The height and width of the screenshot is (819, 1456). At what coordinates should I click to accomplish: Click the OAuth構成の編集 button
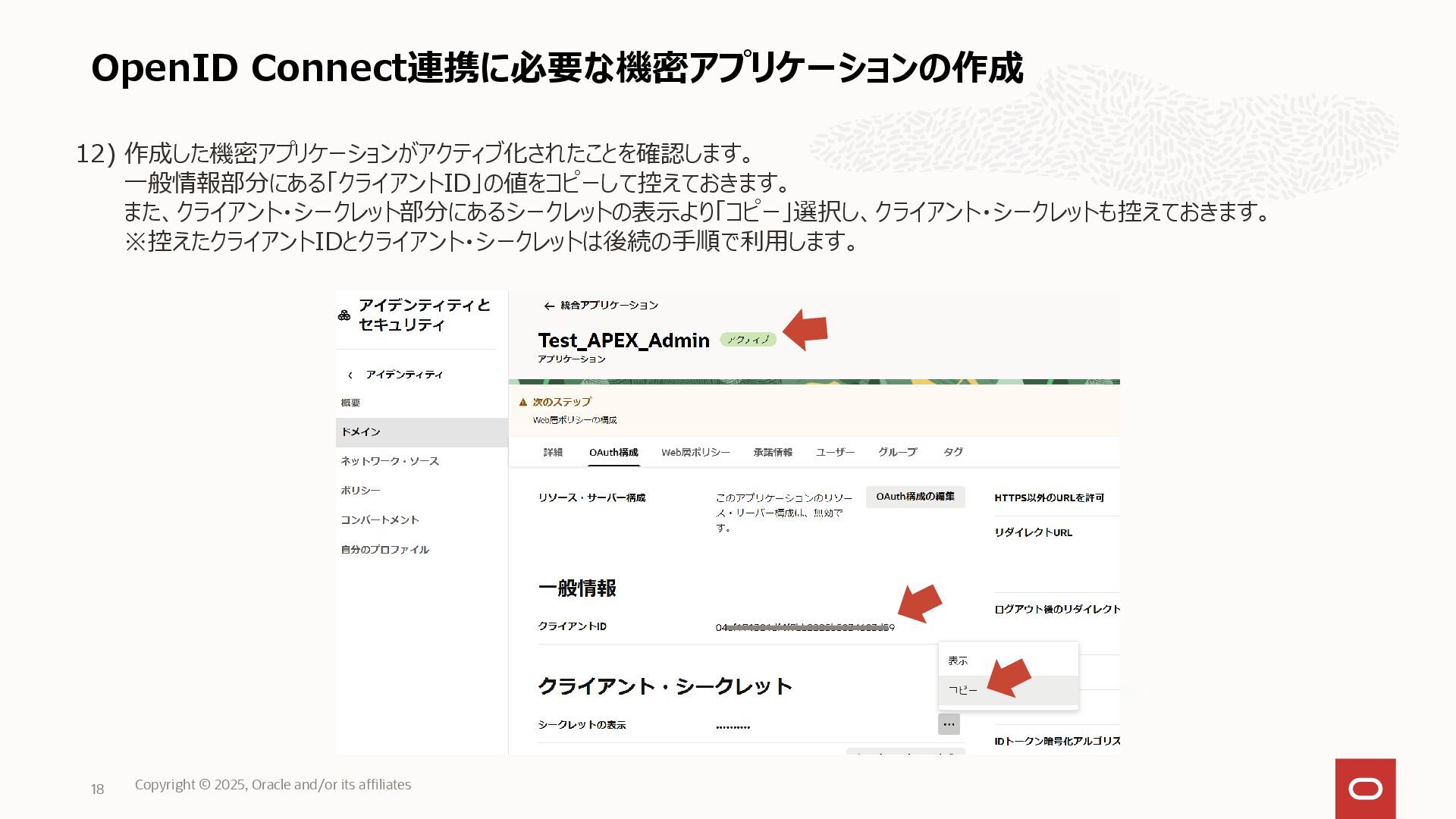pyautogui.click(x=915, y=497)
